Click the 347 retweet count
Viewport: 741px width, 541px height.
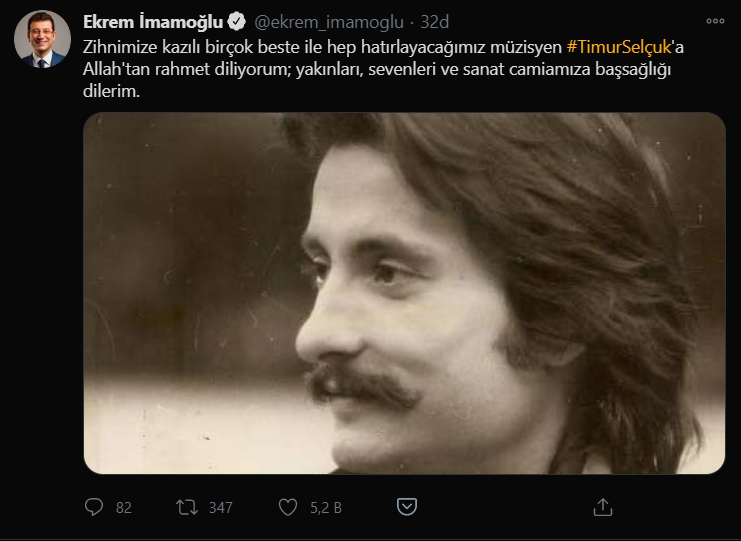220,507
